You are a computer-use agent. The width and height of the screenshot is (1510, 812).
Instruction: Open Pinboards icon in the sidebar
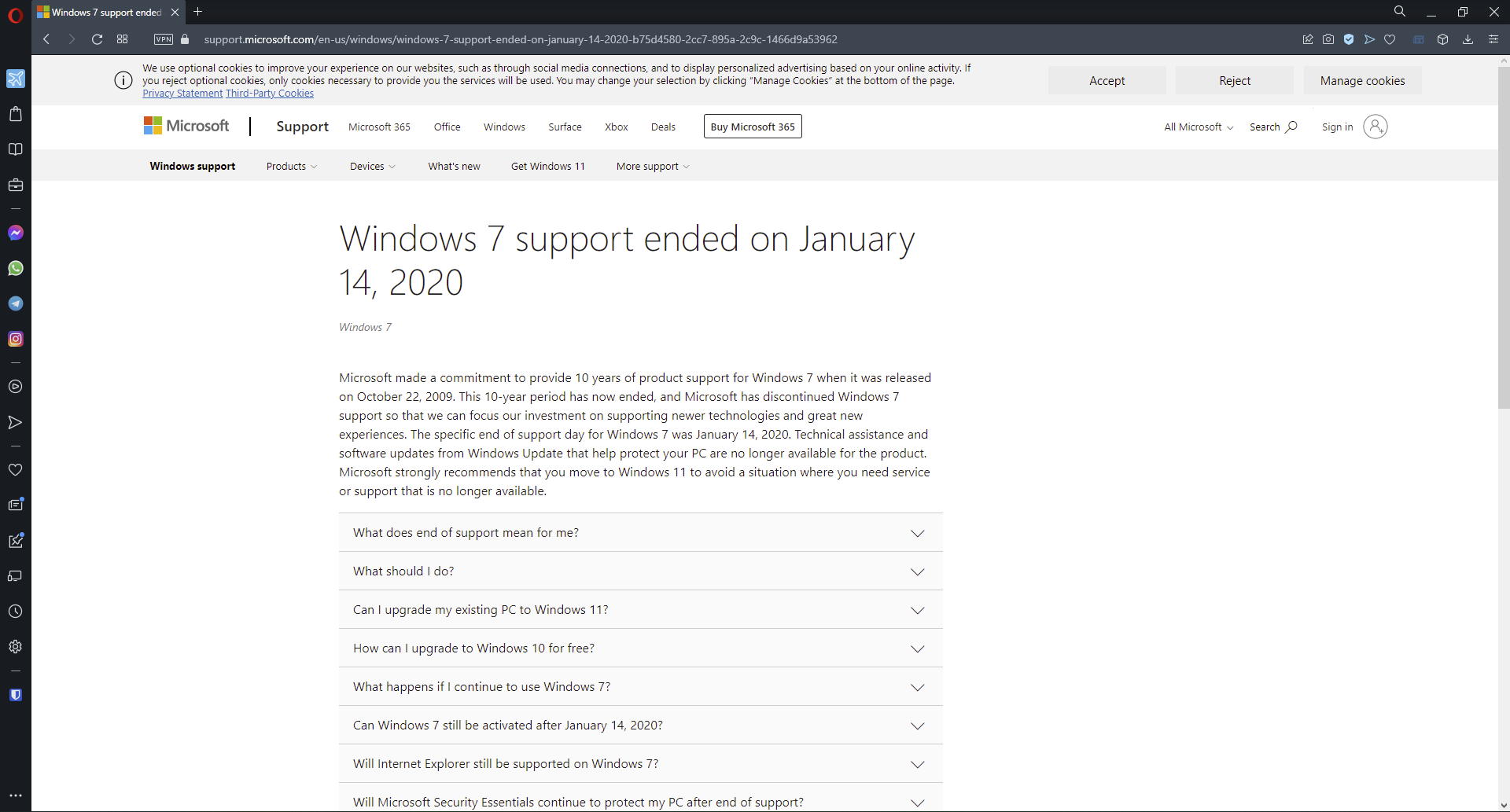point(16,540)
